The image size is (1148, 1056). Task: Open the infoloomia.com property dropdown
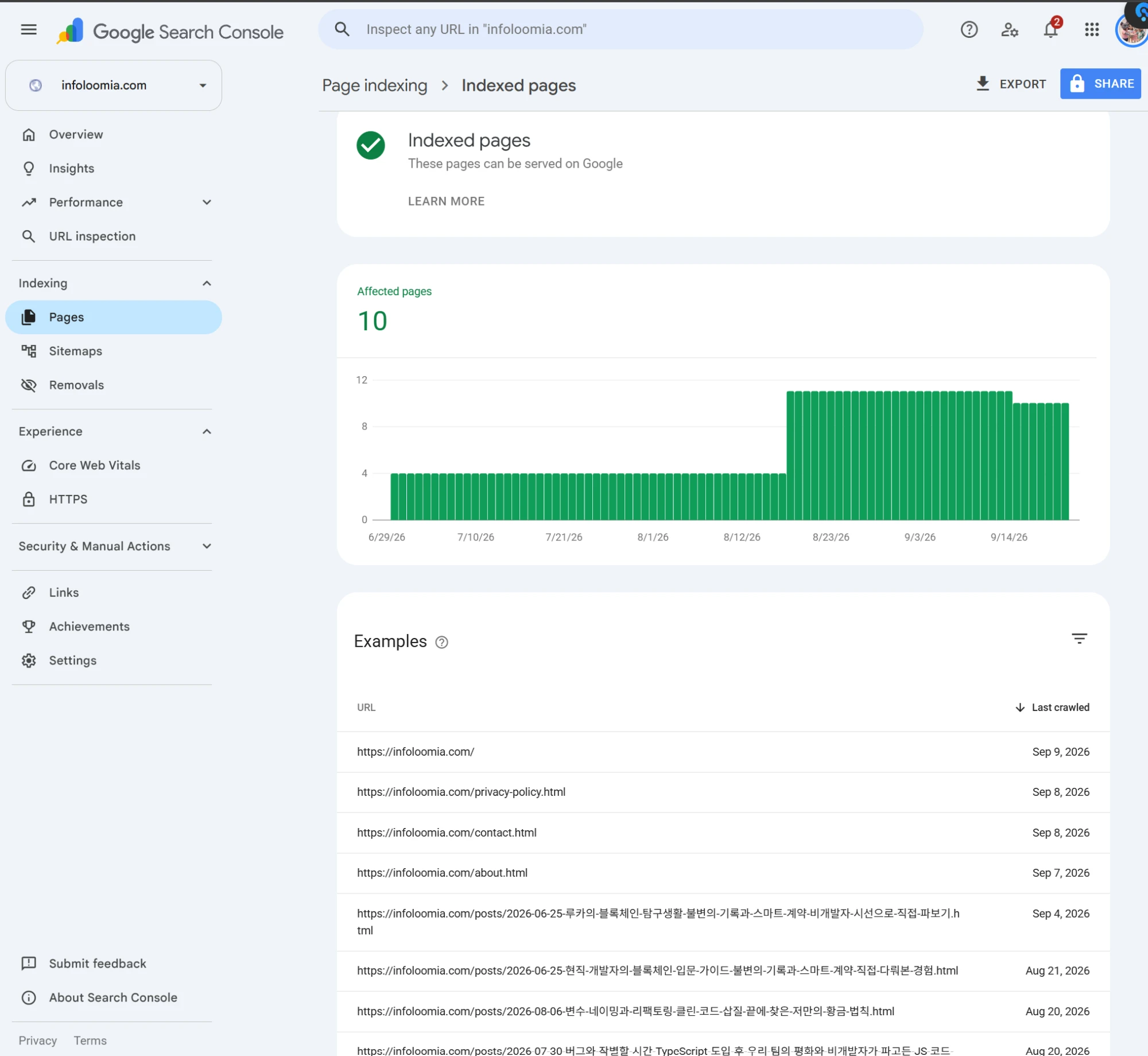click(x=114, y=86)
